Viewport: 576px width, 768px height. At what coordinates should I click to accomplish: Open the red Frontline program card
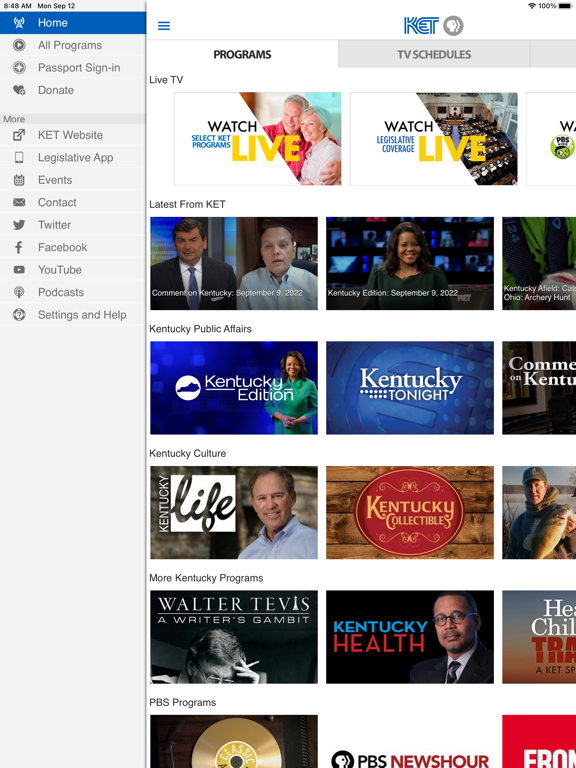(539, 742)
